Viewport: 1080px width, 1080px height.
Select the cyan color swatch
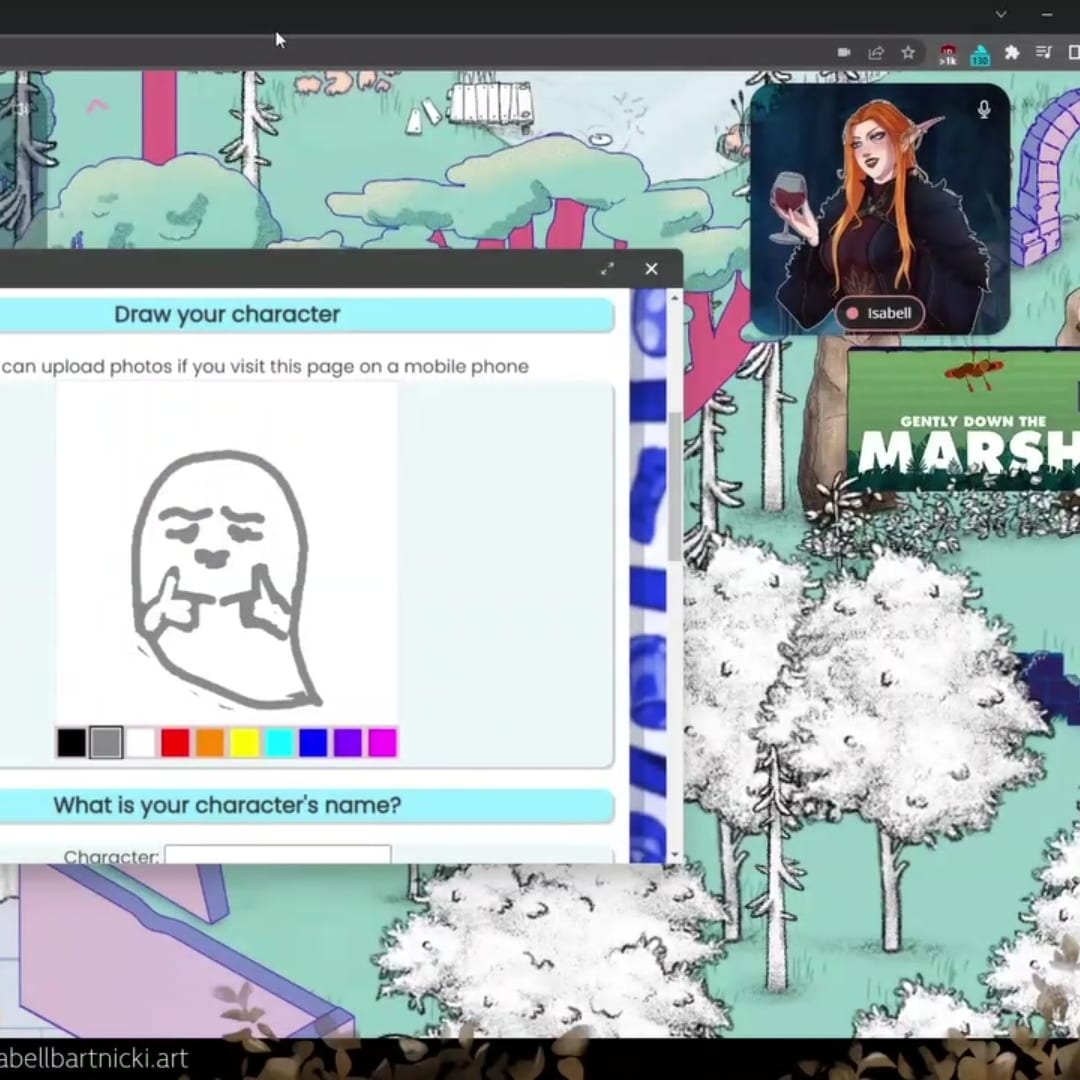coord(279,743)
